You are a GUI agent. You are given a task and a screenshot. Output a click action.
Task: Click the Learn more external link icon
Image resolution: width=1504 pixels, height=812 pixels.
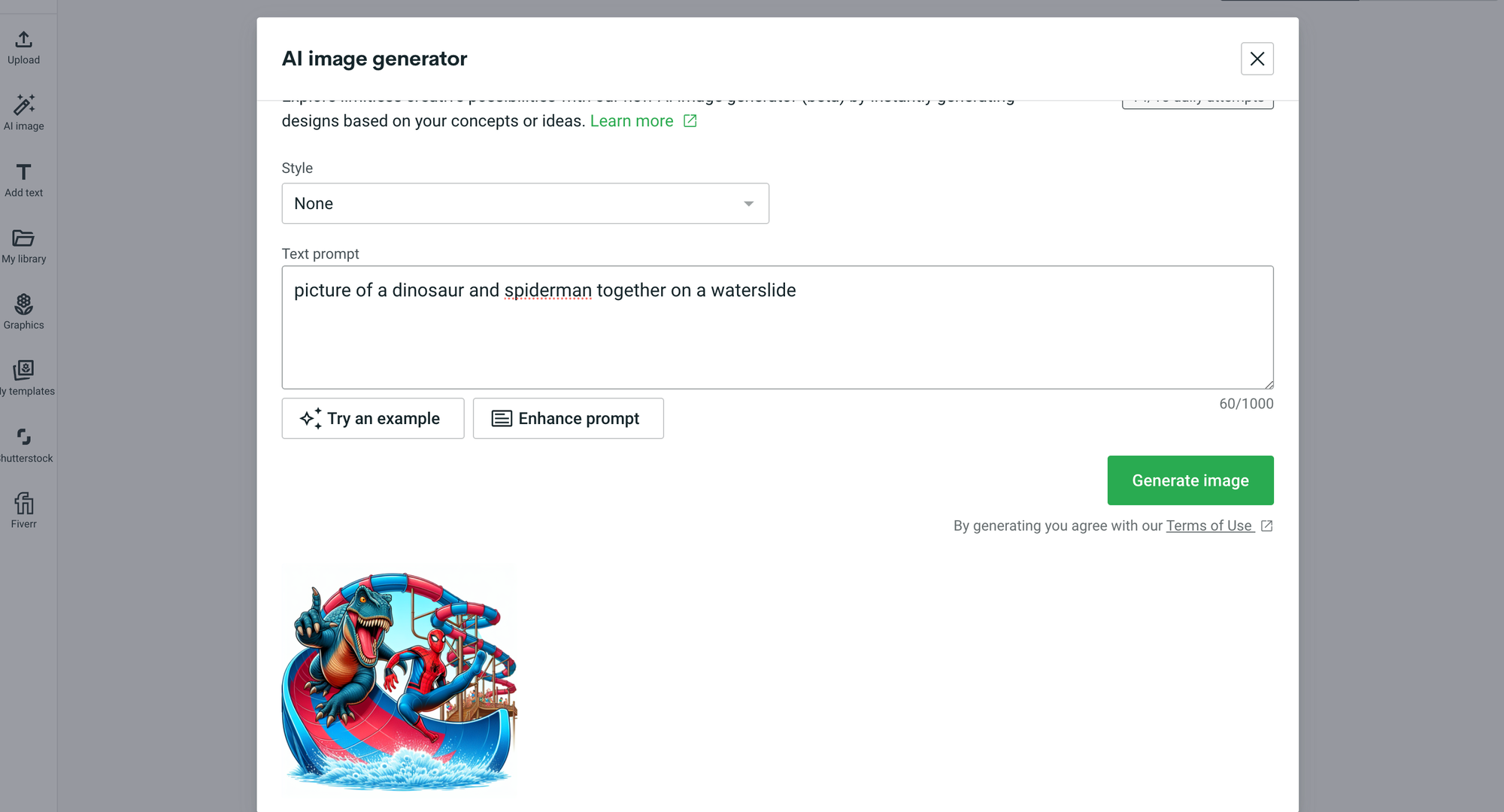(690, 120)
